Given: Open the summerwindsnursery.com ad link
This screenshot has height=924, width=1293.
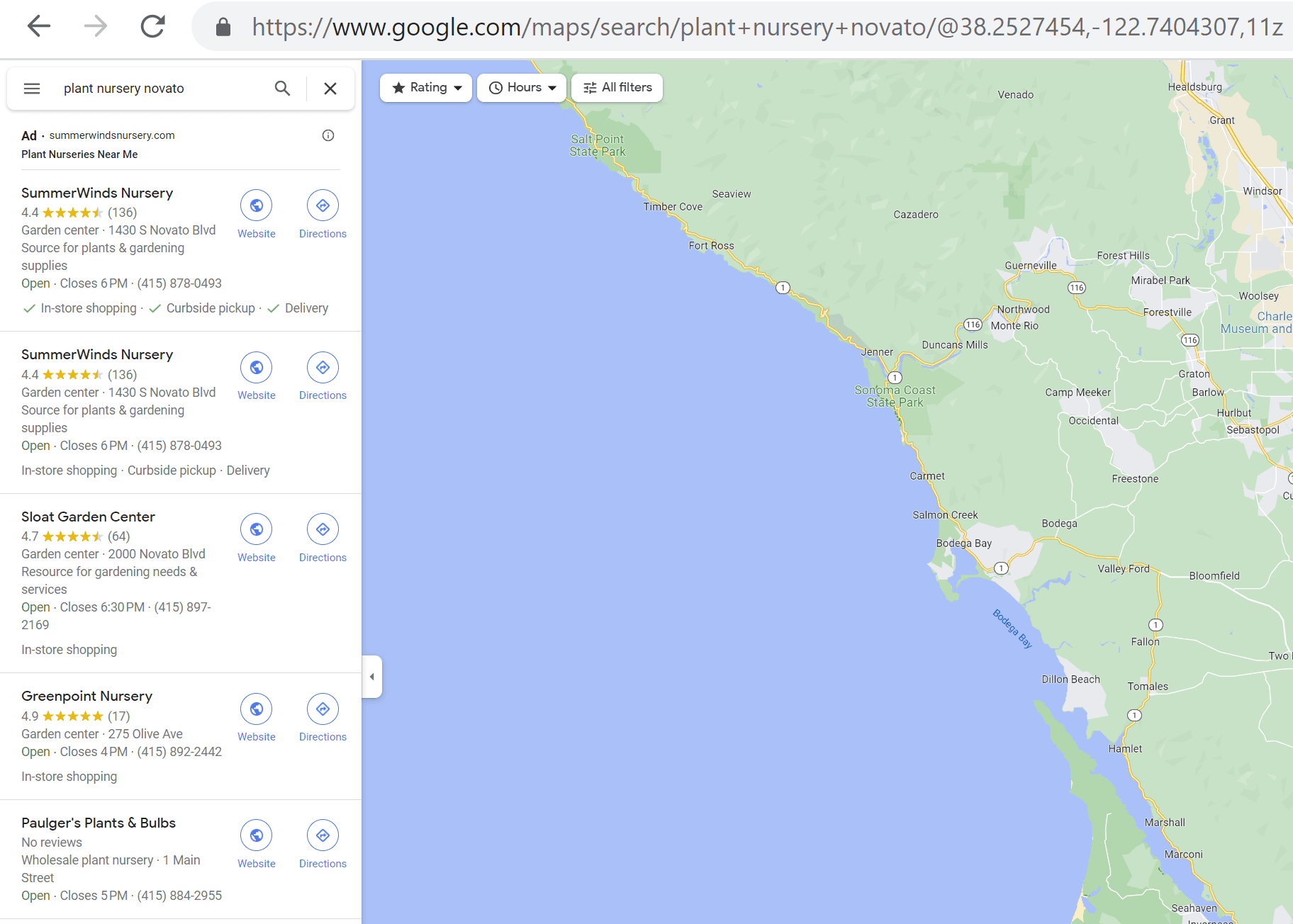Looking at the screenshot, I should 111,135.
